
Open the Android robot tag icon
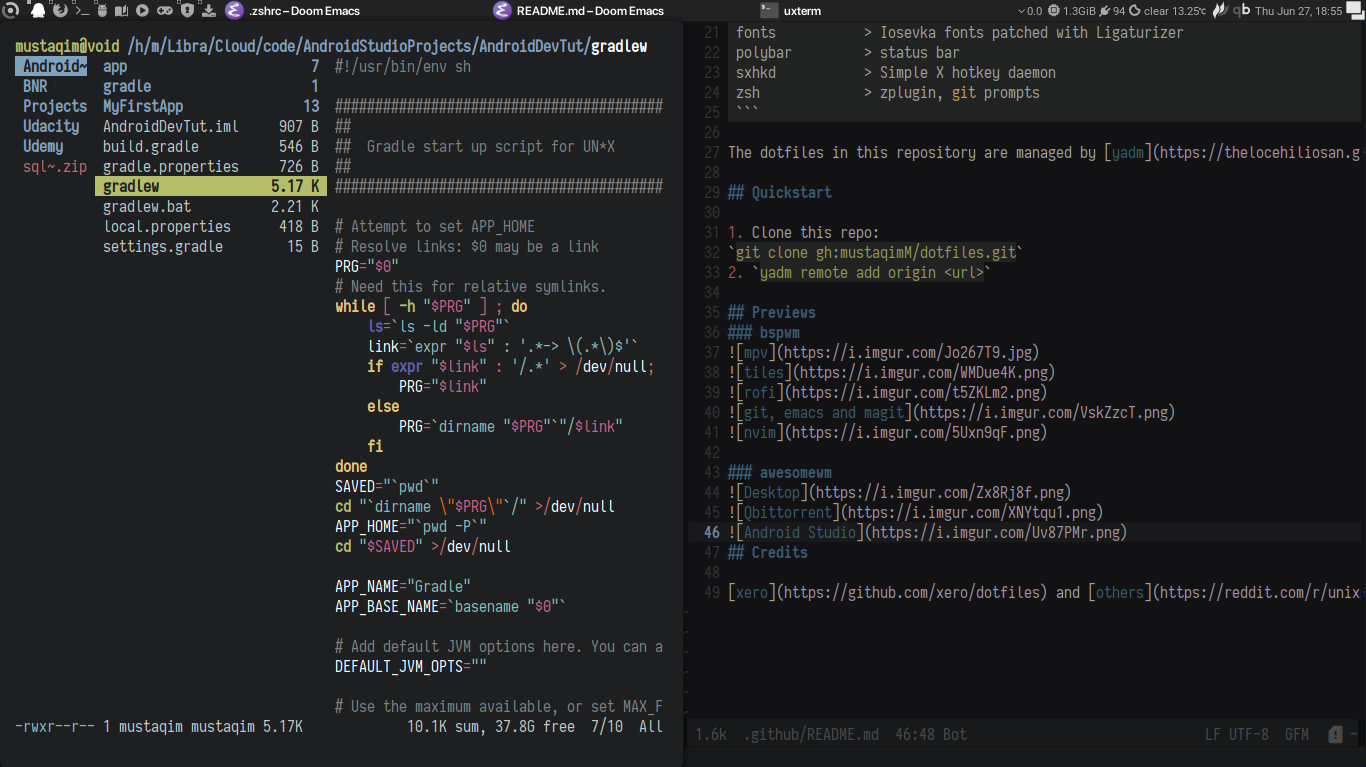click(102, 11)
